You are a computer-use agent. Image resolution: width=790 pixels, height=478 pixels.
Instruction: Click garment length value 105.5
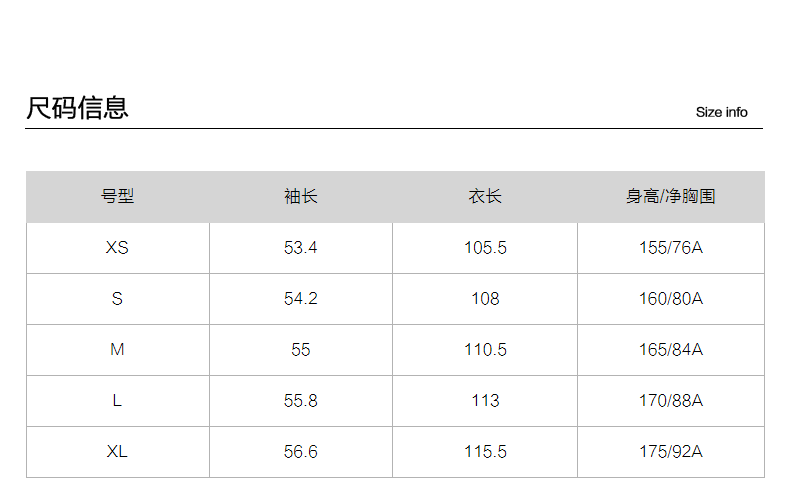tap(485, 247)
